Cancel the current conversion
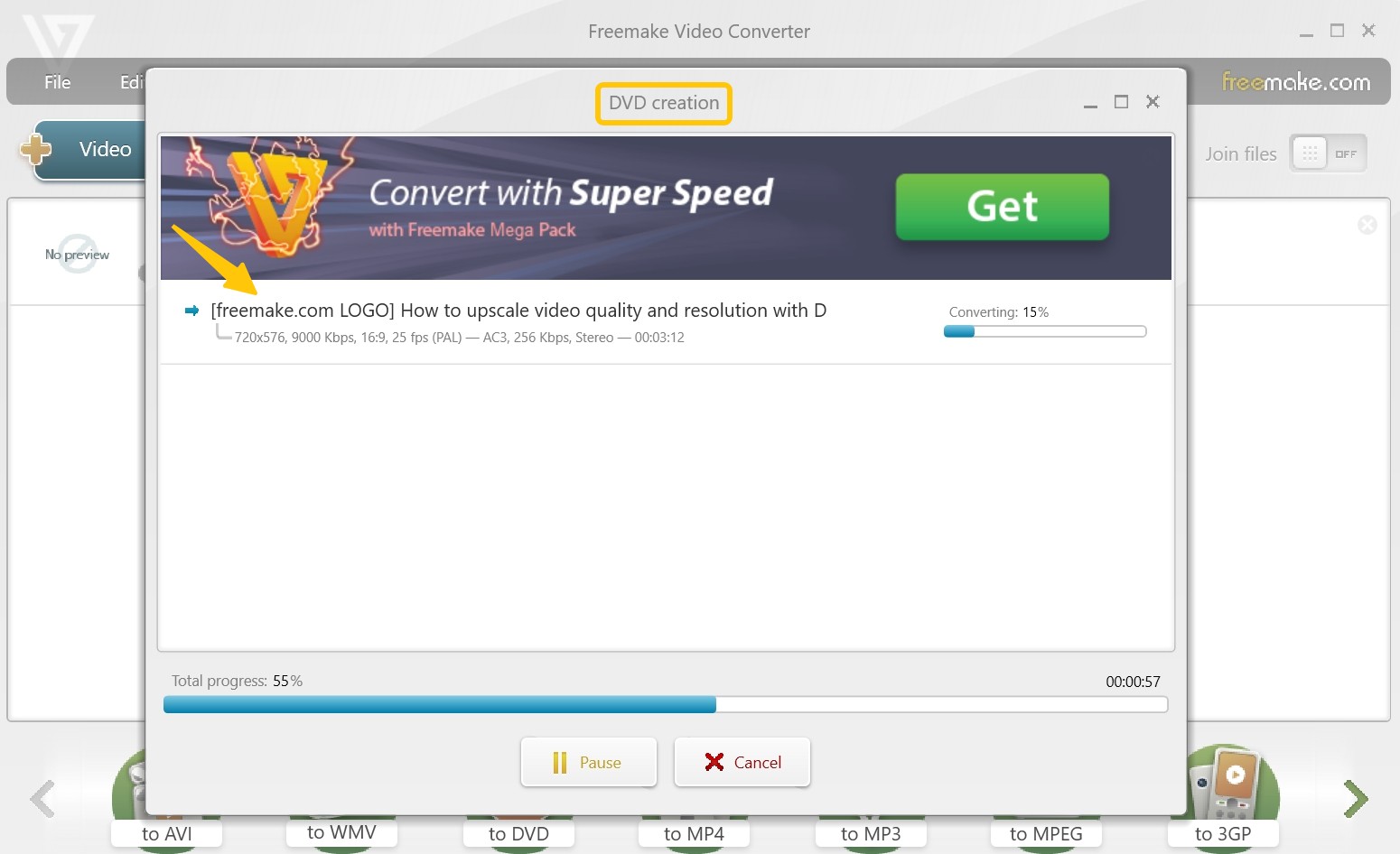 742,762
